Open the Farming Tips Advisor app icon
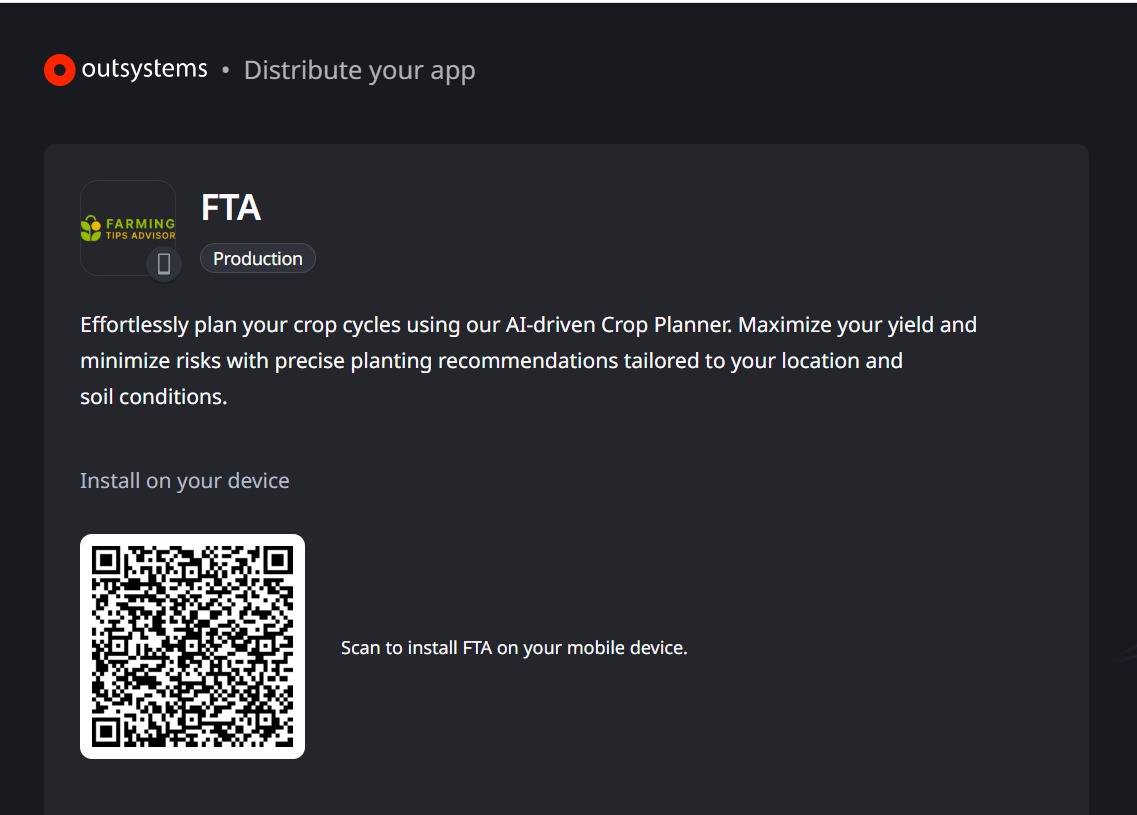Viewport: 1137px width, 815px height. [x=128, y=228]
